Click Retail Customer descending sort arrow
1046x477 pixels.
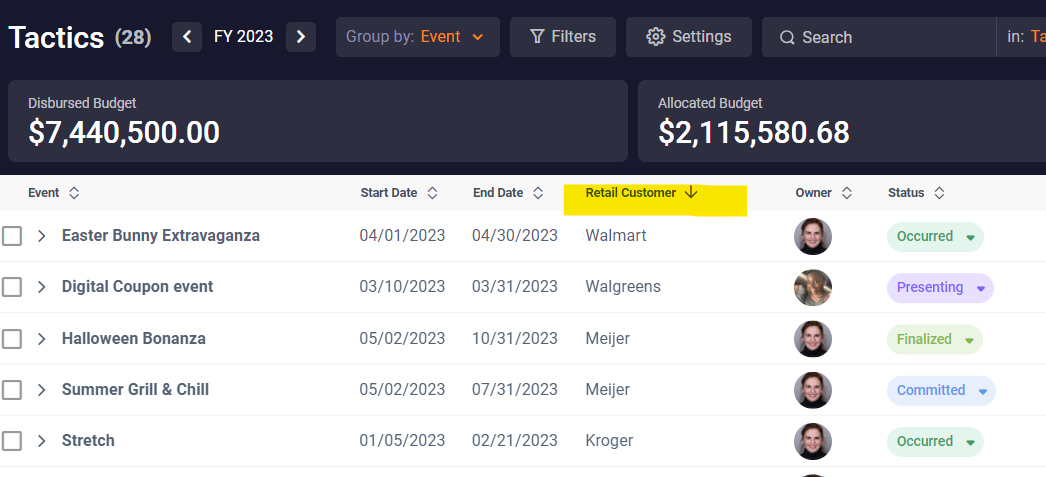(x=691, y=193)
